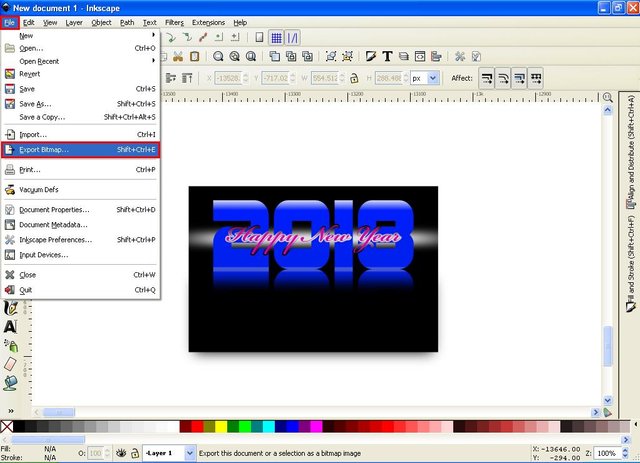Screen dimensions: 640x463
Task: Choose Inkscape Preferences... menu entry
Action: [80, 240]
